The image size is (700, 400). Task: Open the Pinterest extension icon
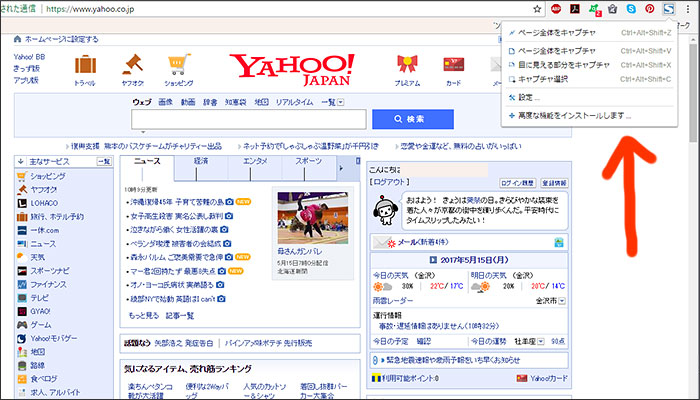(x=649, y=8)
